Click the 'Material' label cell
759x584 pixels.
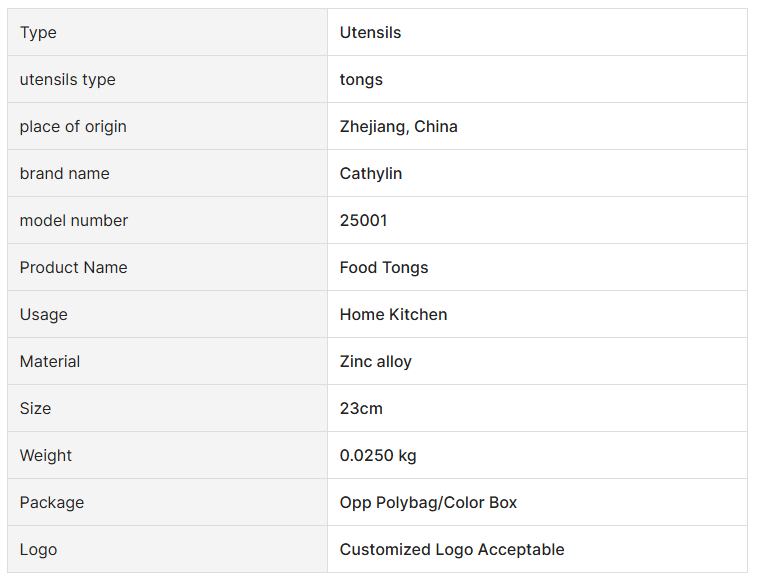pyautogui.click(x=50, y=362)
